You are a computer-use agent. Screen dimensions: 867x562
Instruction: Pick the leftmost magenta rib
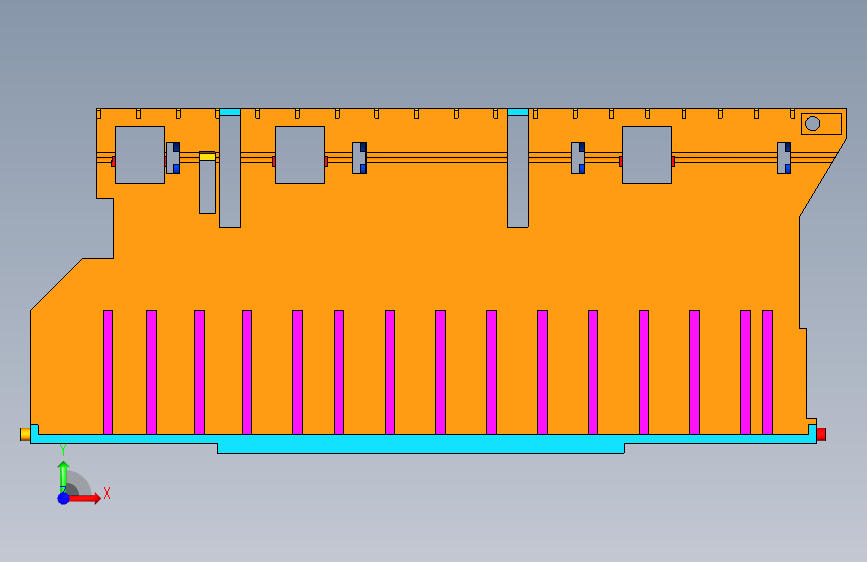[x=108, y=372]
